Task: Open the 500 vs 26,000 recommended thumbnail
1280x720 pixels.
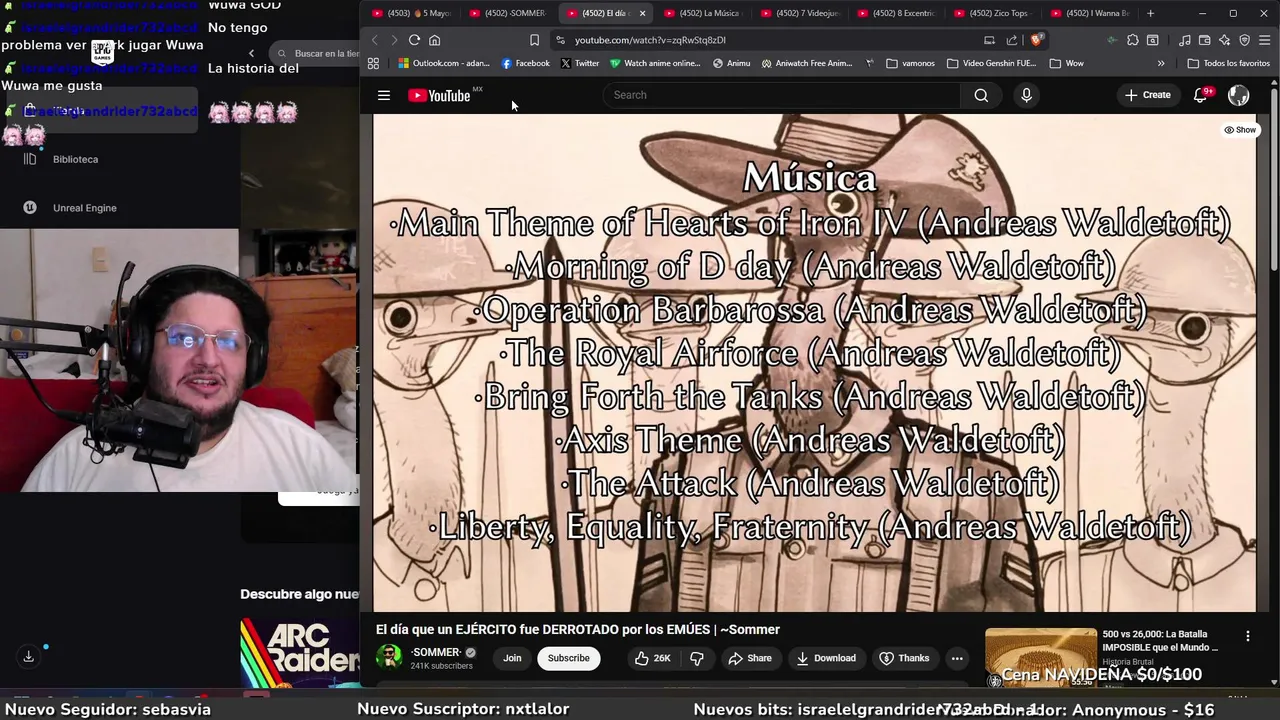Action: tap(1041, 657)
